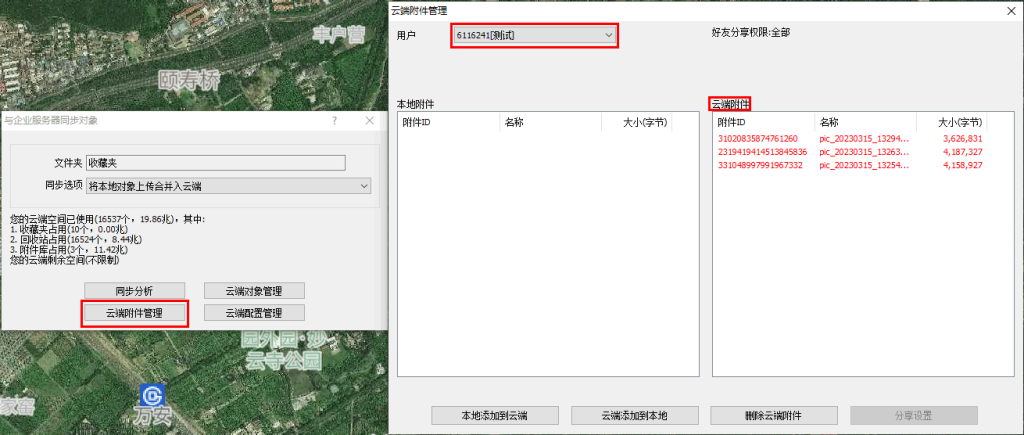This screenshot has width=1024, height=435.
Task: Sort local attachments by 附件ID column
Action: 448,121
